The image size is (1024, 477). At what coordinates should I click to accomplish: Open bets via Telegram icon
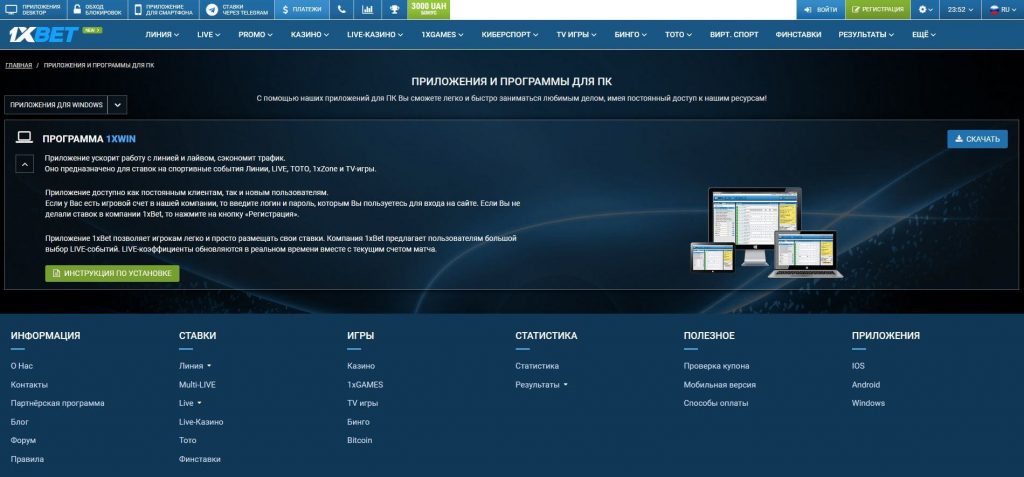point(212,10)
